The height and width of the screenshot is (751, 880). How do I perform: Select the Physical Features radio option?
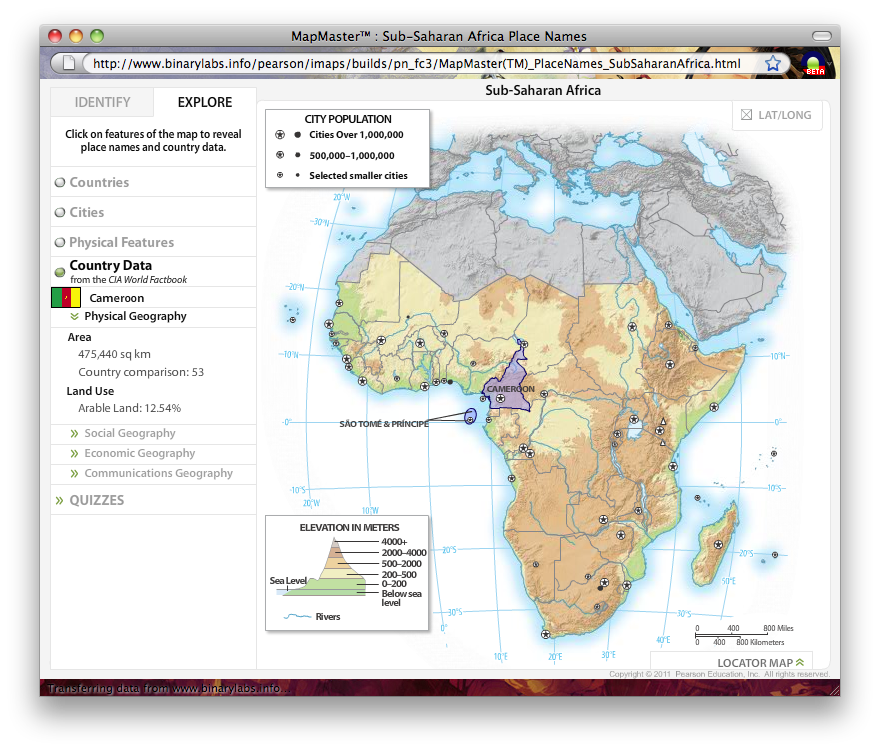pyautogui.click(x=60, y=242)
